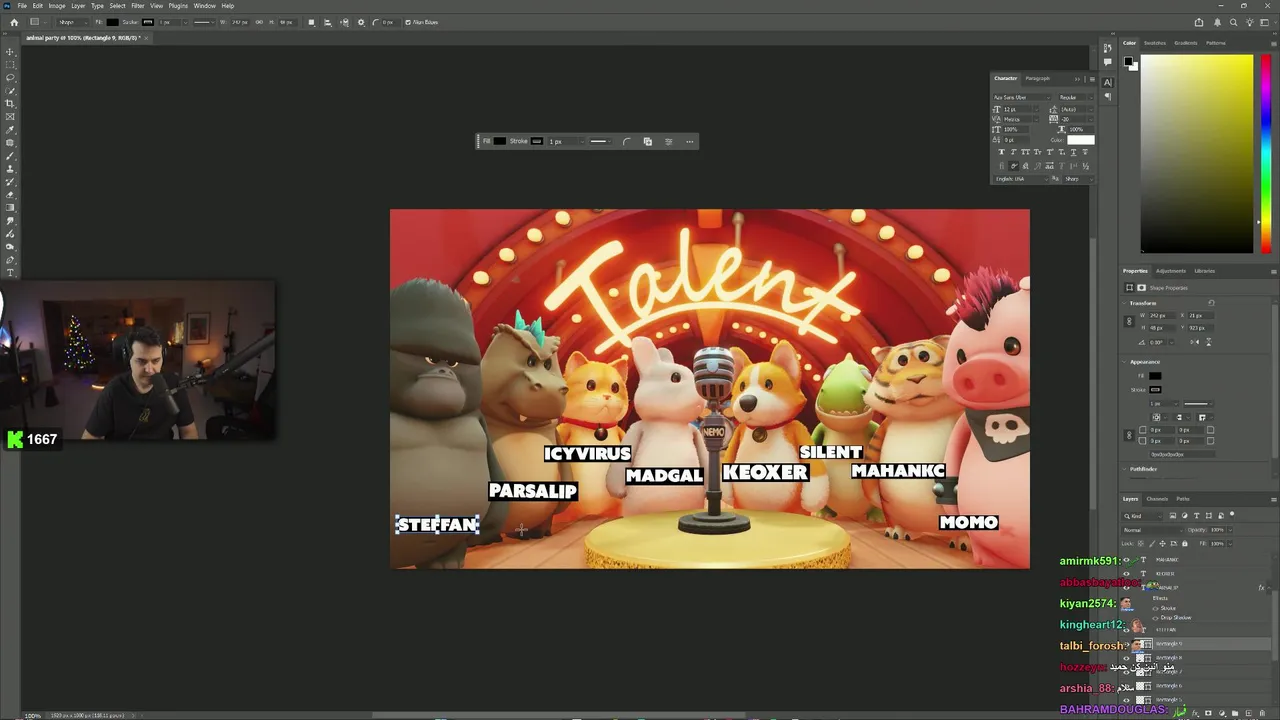Open layer filter Kind dropdown
This screenshot has height=720, width=1280.
tap(1142, 516)
